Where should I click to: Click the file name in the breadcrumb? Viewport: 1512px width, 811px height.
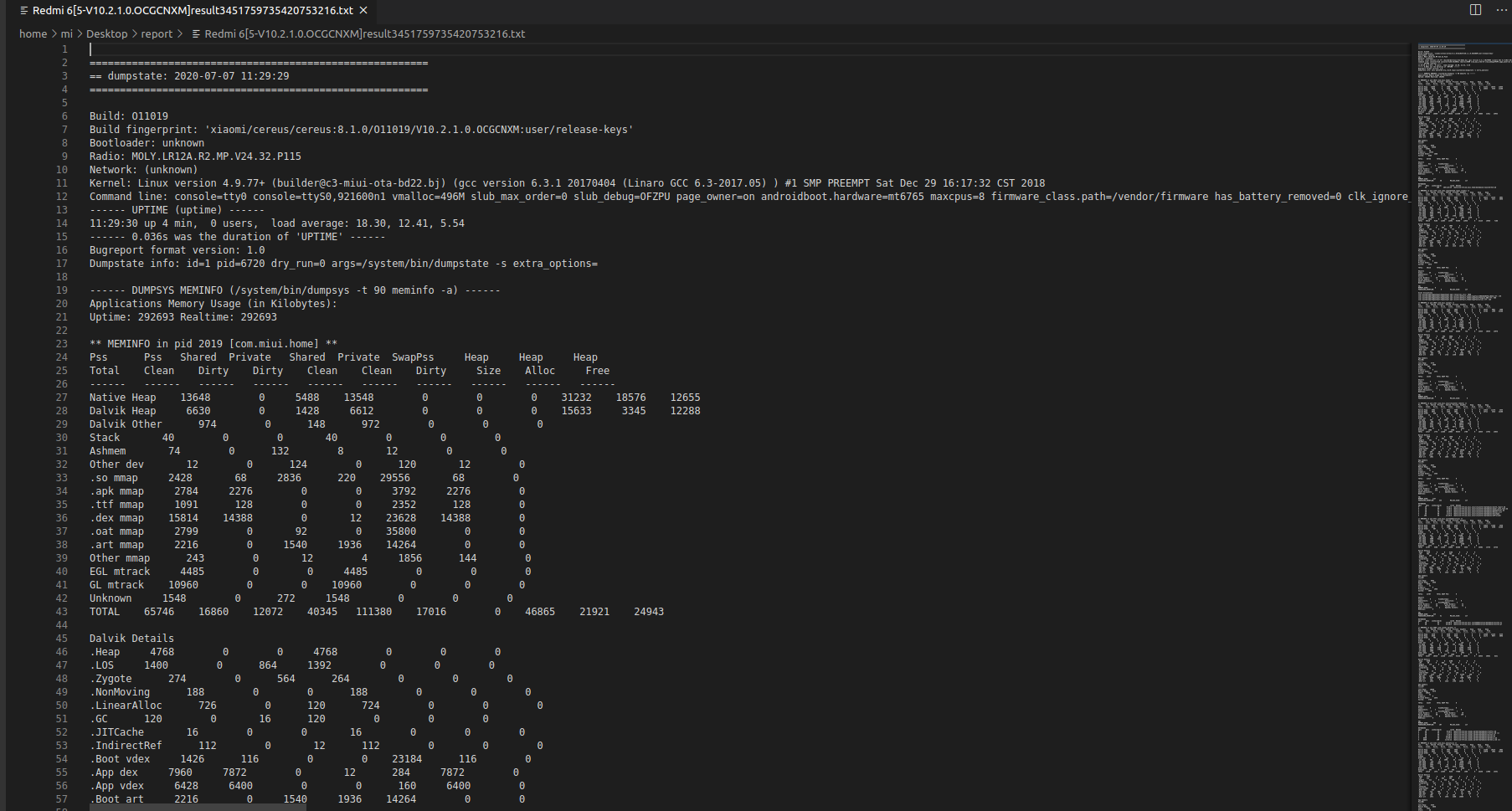(x=364, y=34)
